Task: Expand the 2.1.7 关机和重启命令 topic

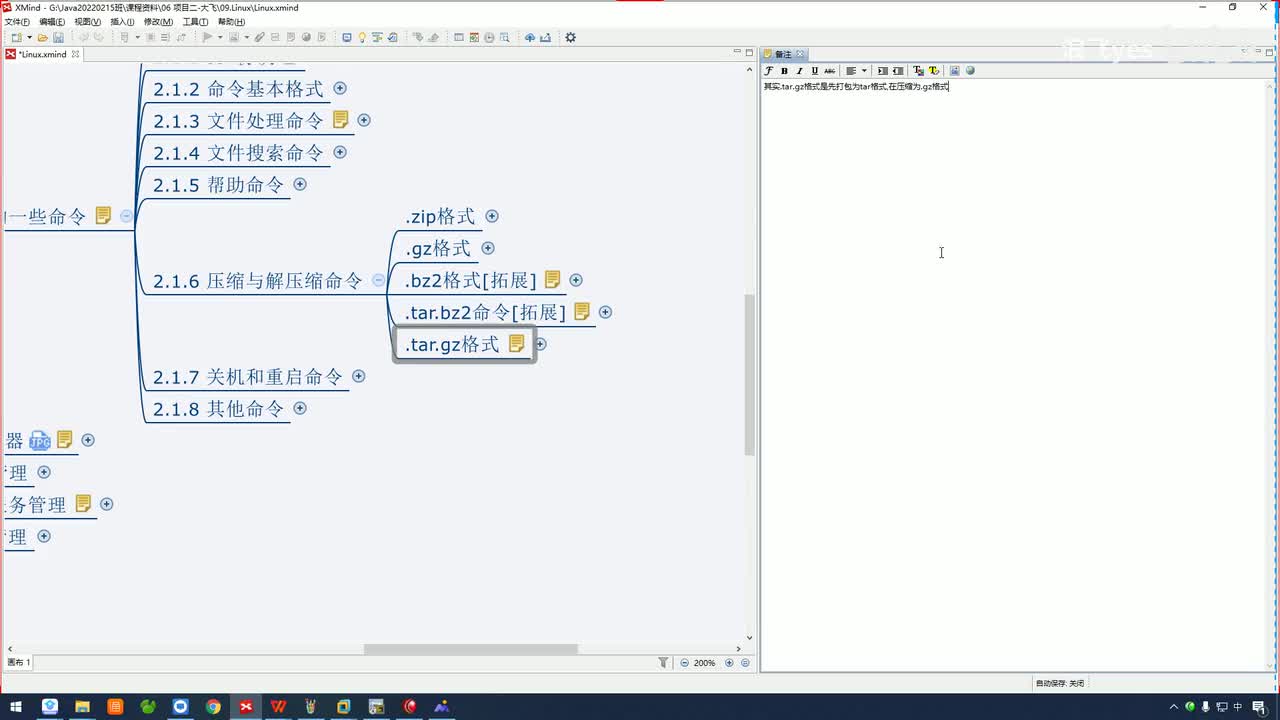Action: click(359, 376)
